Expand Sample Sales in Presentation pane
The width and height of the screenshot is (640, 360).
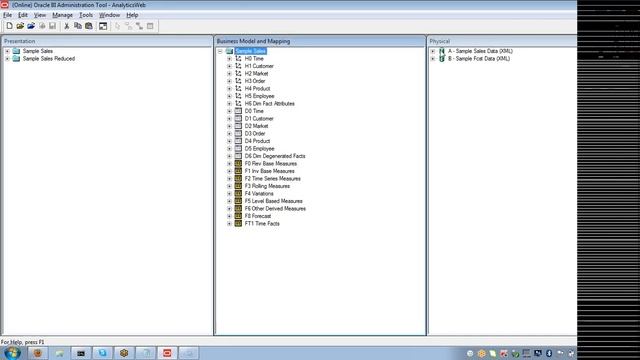click(x=7, y=51)
